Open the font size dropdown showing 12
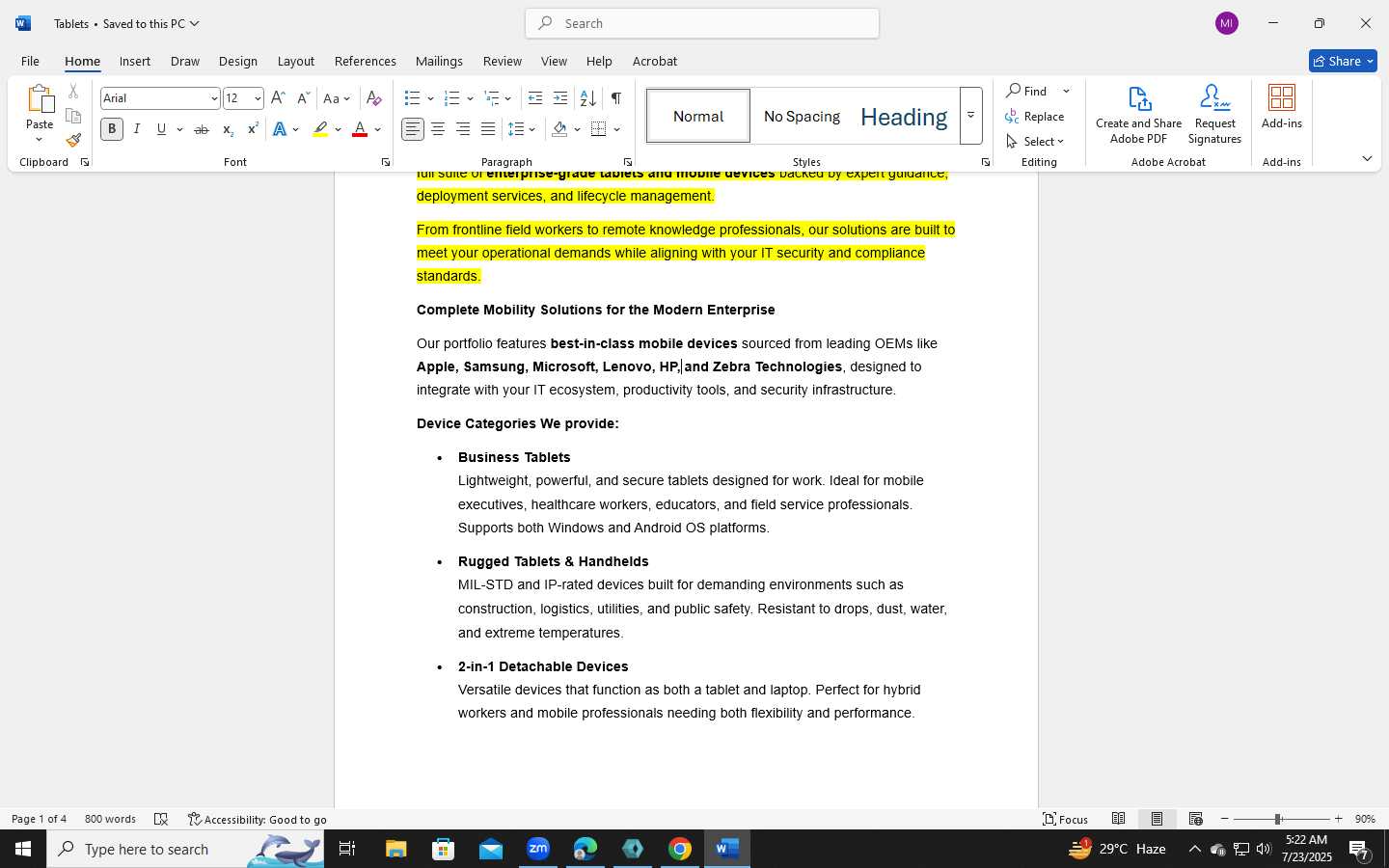Screen dimensions: 1389x868 [x=258, y=98]
